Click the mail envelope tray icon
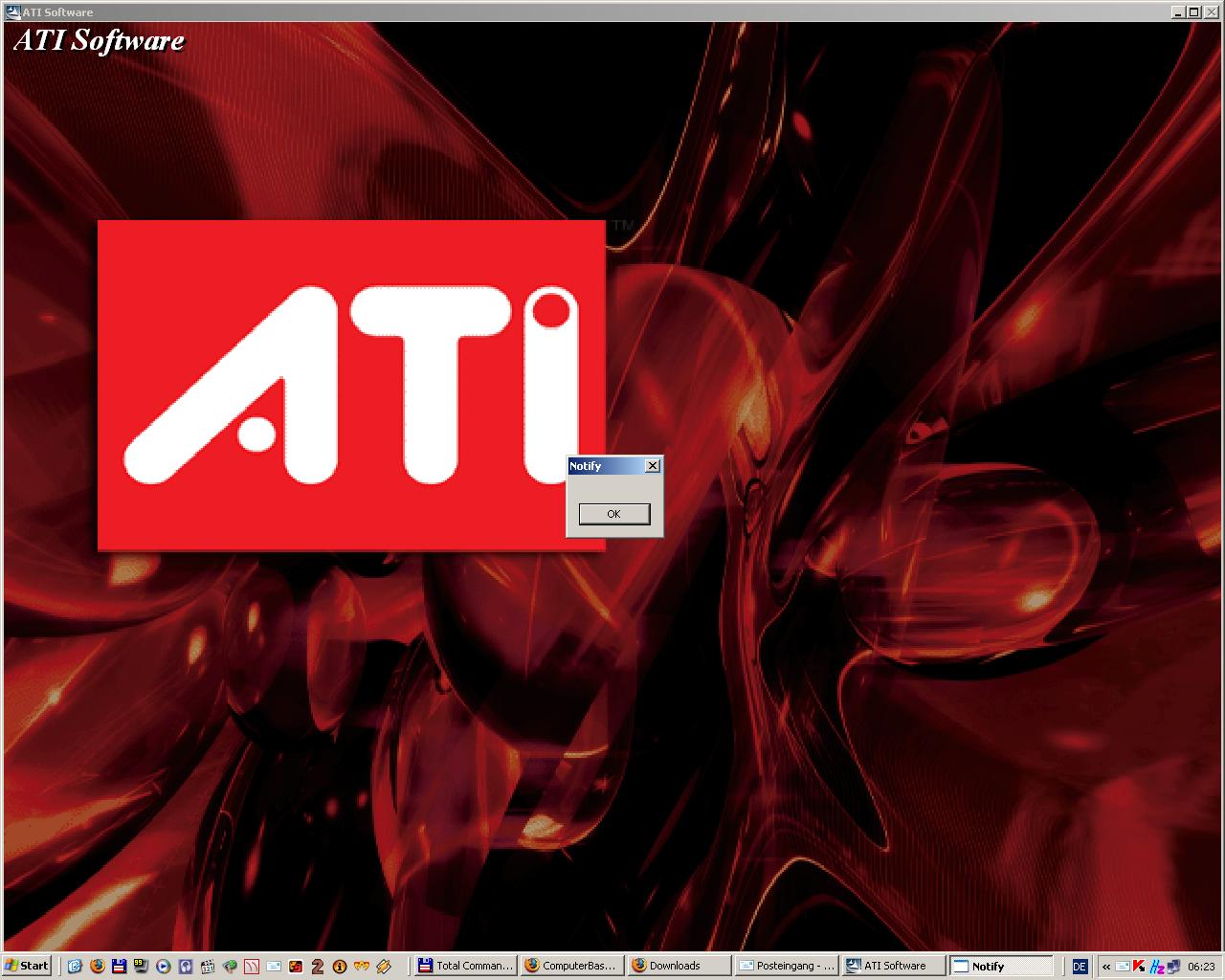Screen dimensions: 1225x980 tap(1123, 967)
